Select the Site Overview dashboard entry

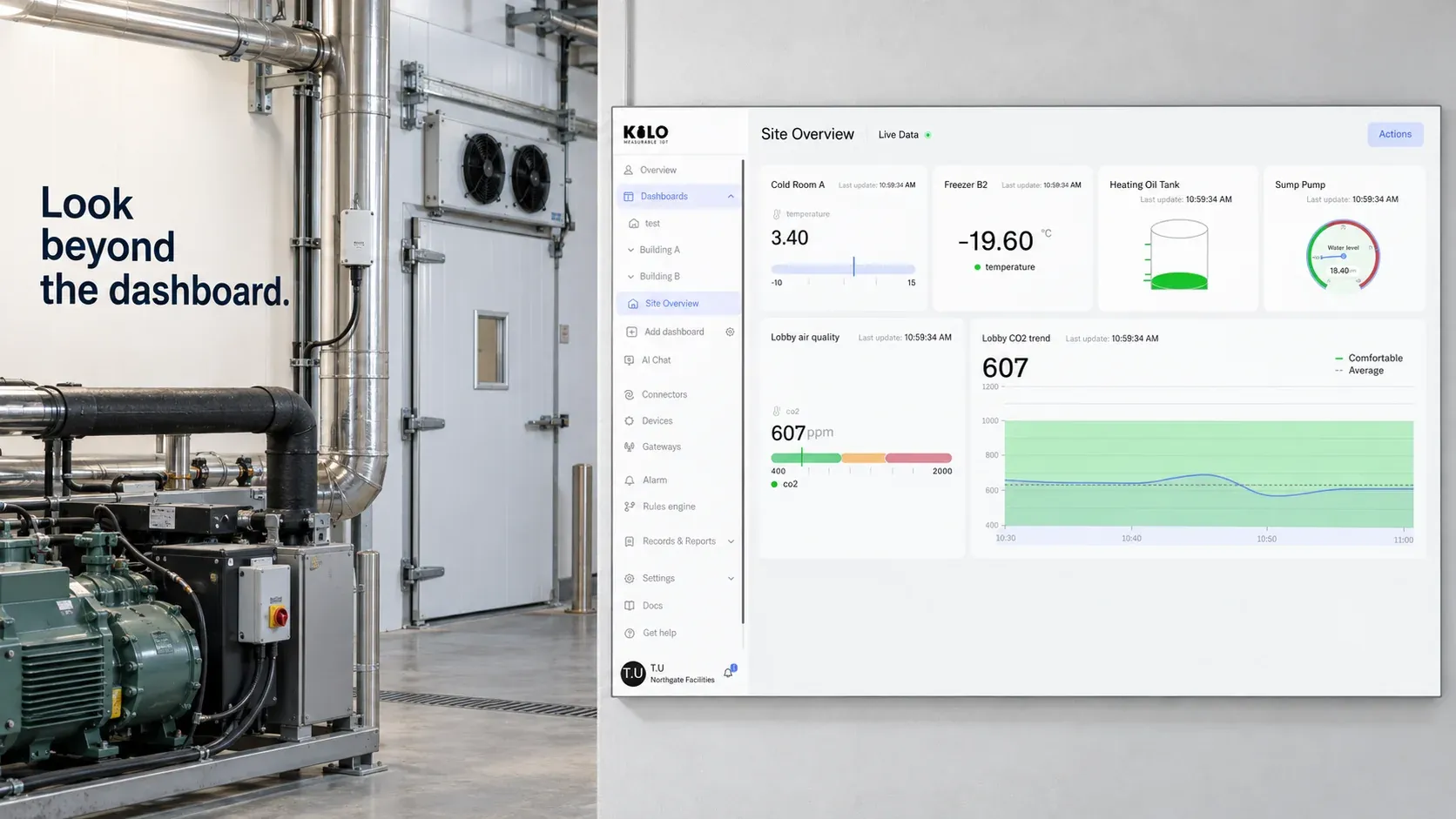[x=679, y=304]
